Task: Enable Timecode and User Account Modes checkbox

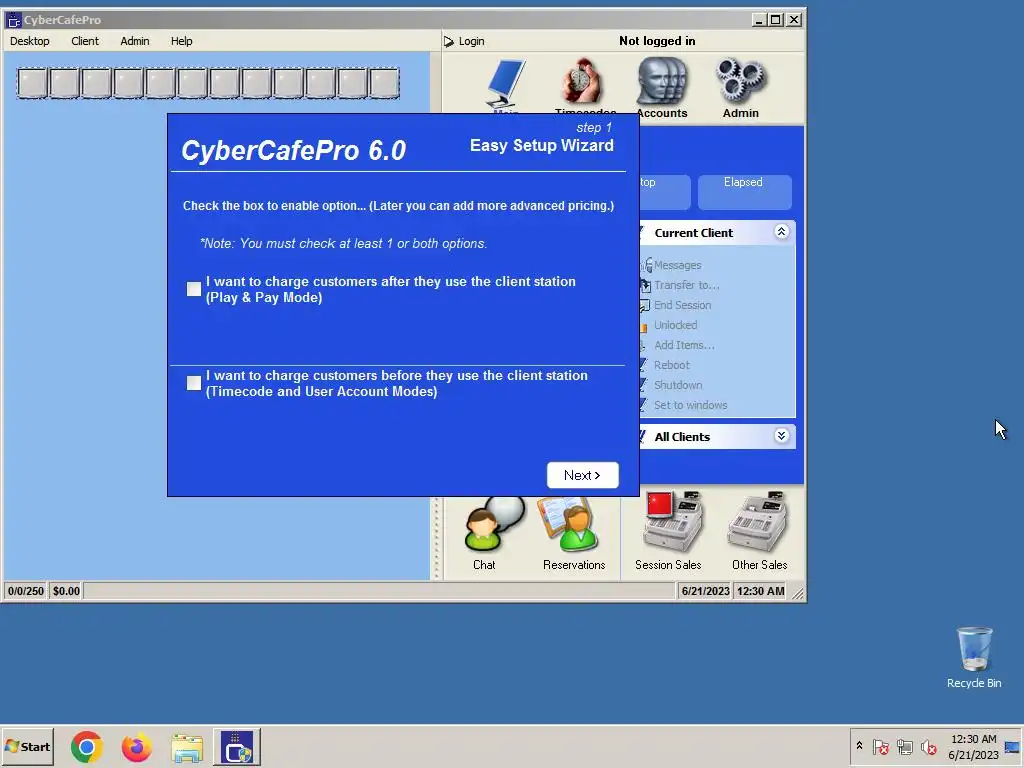Action: (x=194, y=383)
